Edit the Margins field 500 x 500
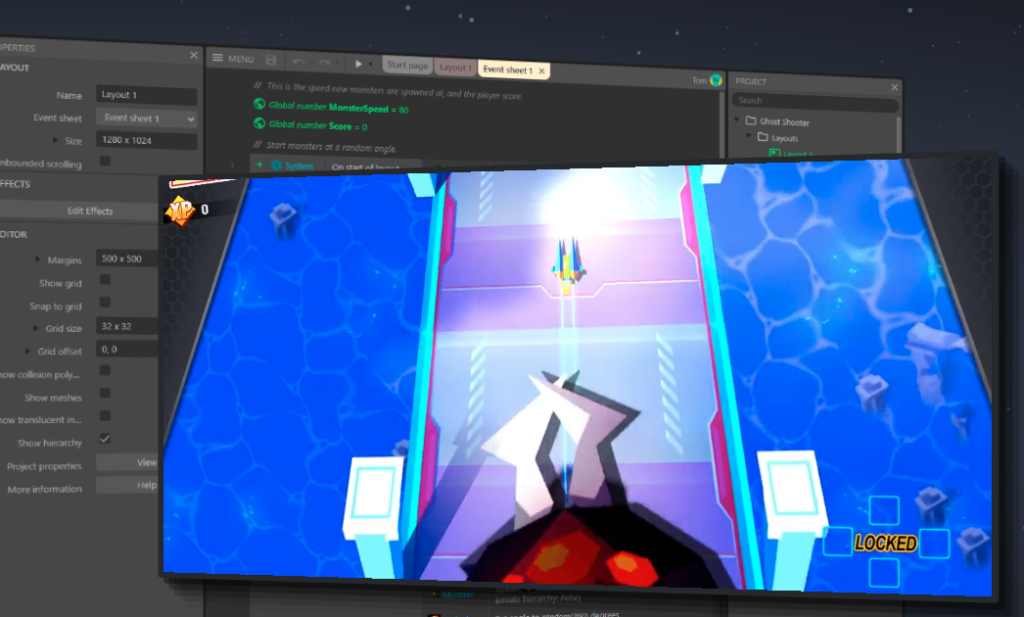This screenshot has width=1024, height=617. coord(127,259)
